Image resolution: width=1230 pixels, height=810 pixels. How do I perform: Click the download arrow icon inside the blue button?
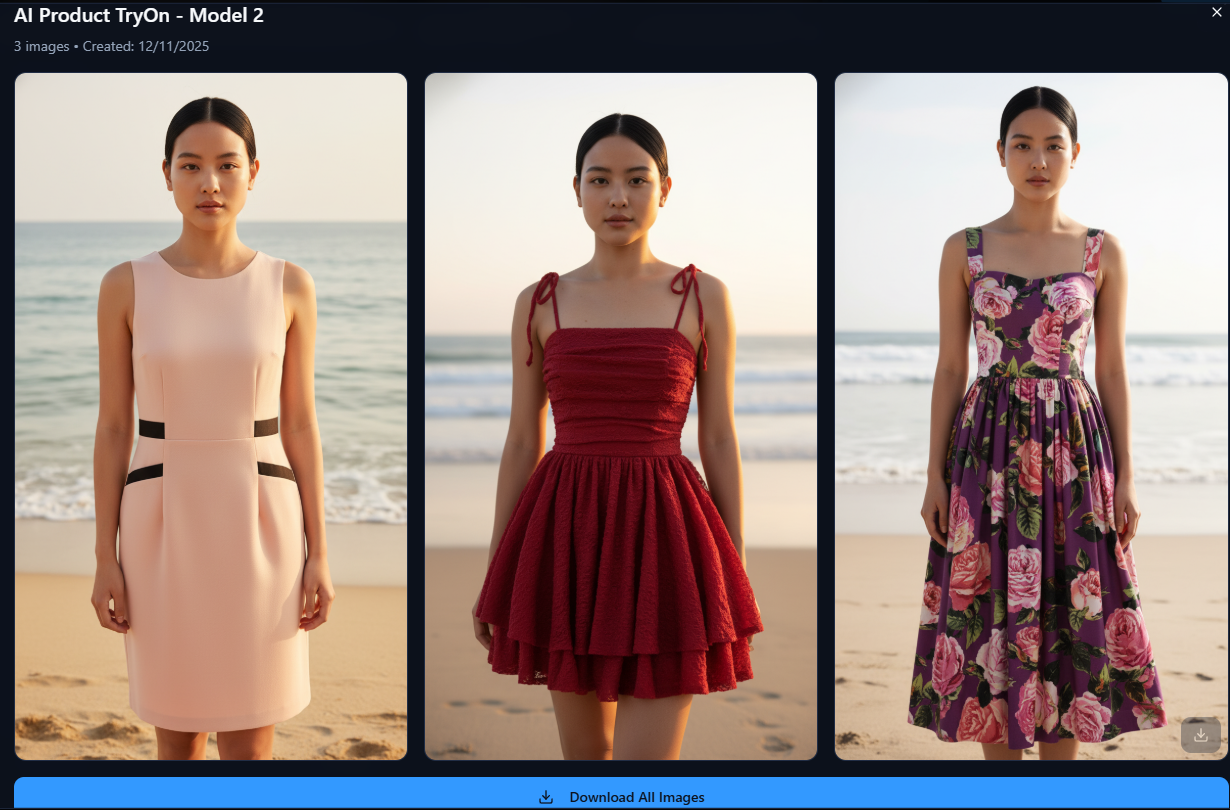pos(546,797)
